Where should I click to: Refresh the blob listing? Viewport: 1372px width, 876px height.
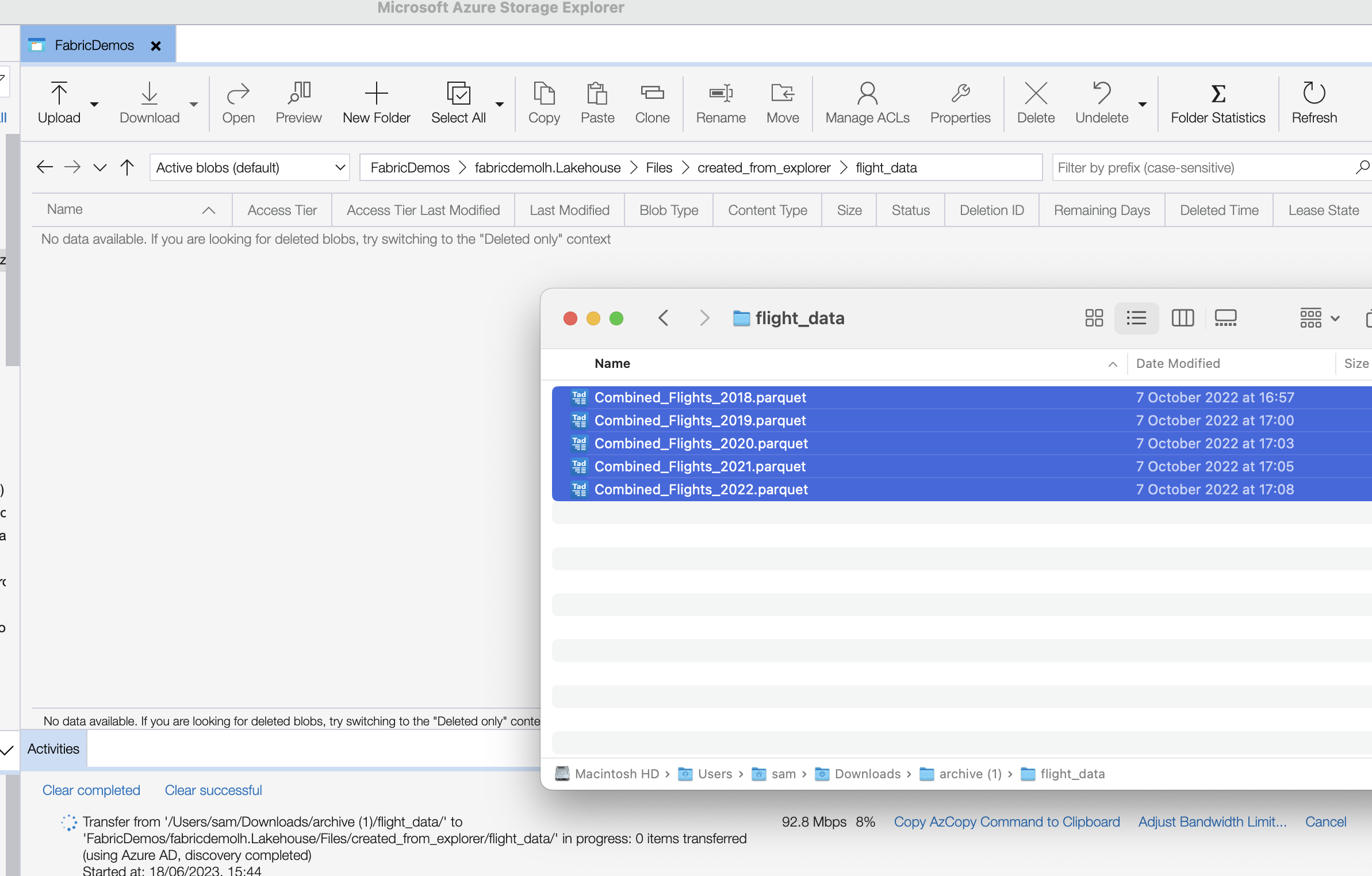click(x=1313, y=102)
